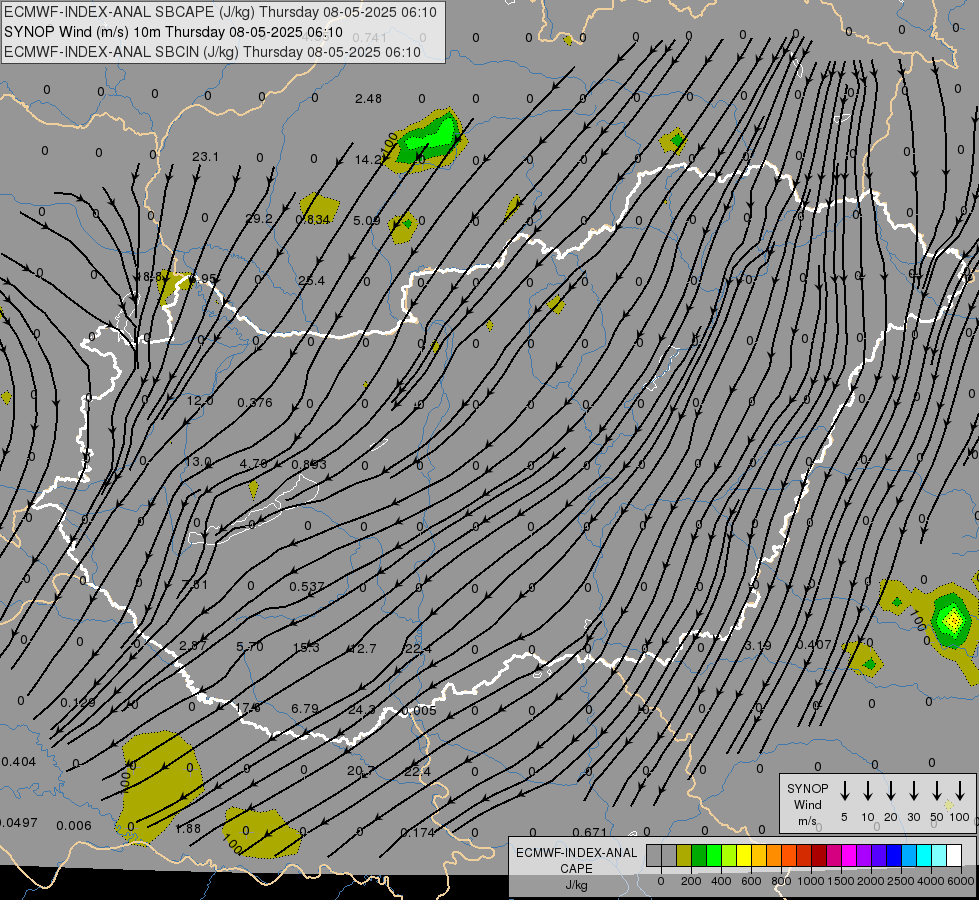Select the bright magenta CAPE legend swatch
The height and width of the screenshot is (900, 979).
pos(849,856)
